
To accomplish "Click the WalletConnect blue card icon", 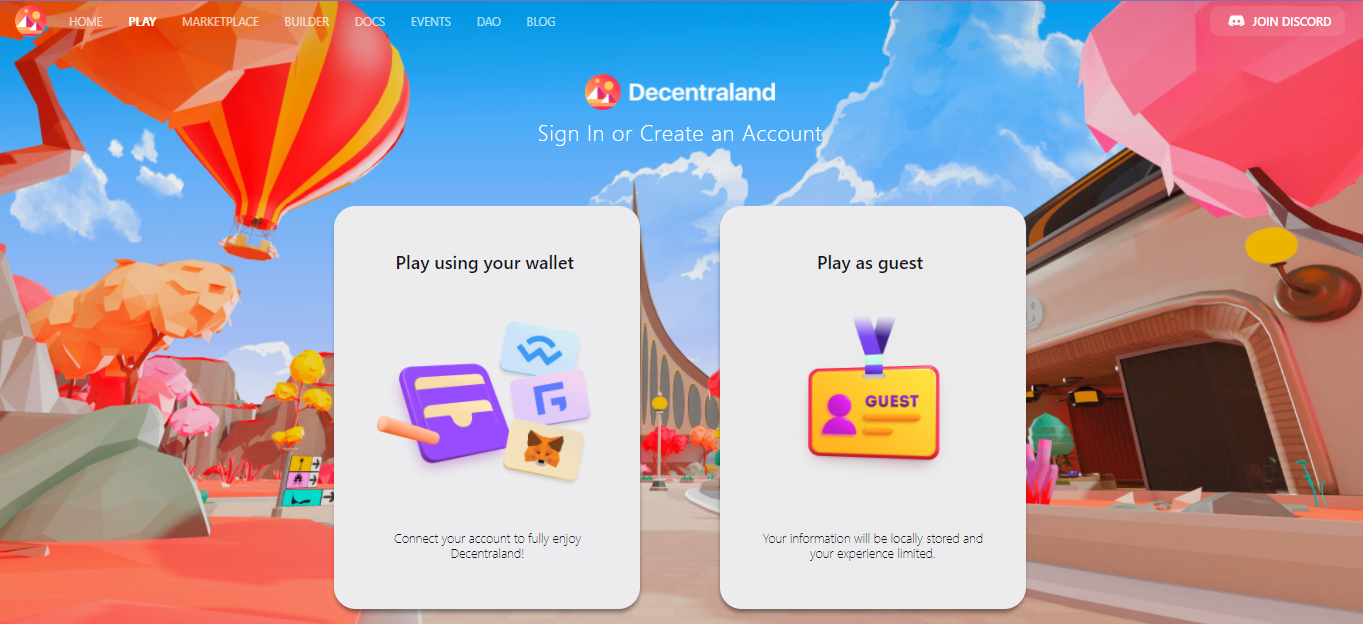I will (x=540, y=349).
